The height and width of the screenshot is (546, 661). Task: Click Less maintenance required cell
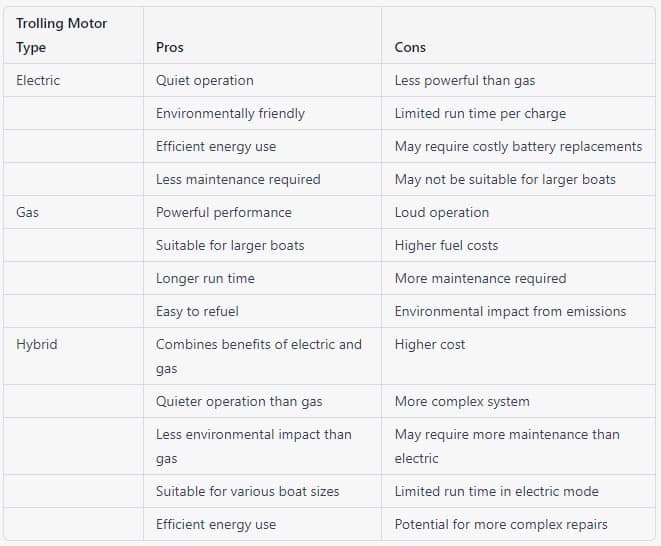tap(238, 179)
